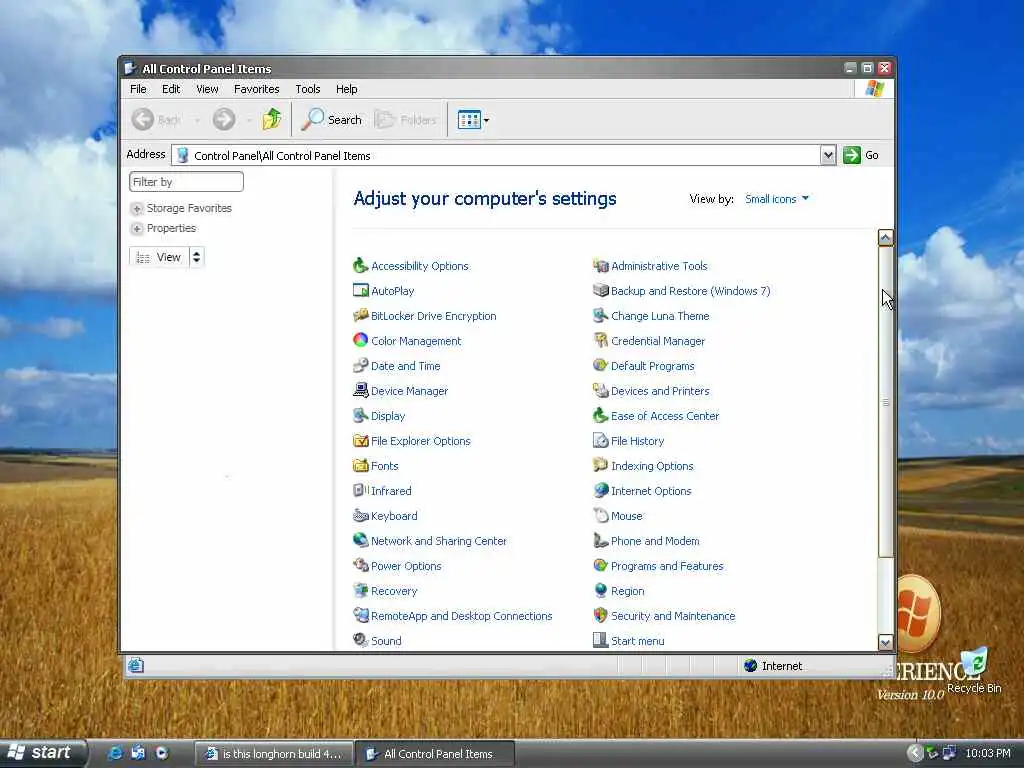Viewport: 1024px width, 768px height.
Task: Click the Forward navigation arrow
Action: [x=224, y=120]
